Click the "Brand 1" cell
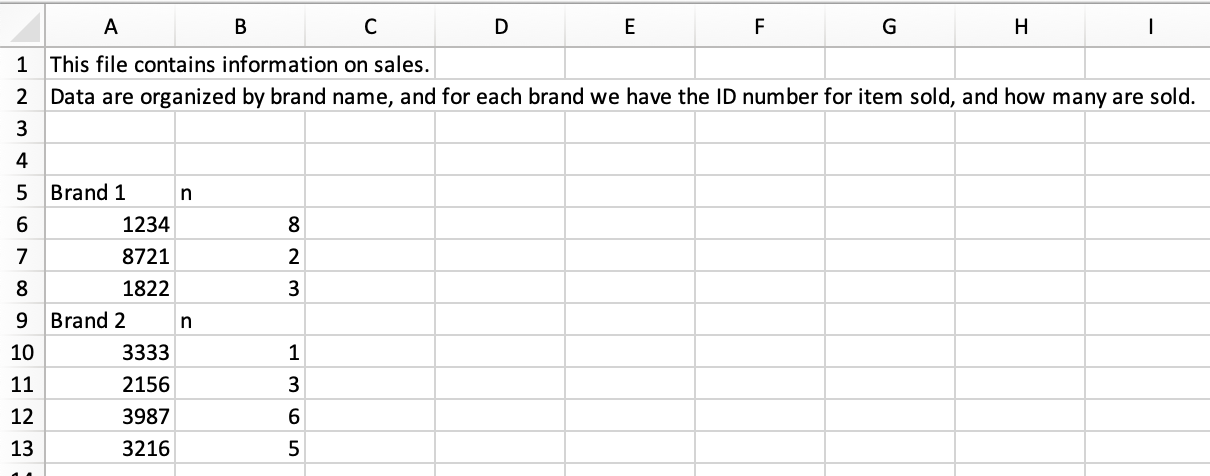1210x476 pixels. (x=109, y=193)
